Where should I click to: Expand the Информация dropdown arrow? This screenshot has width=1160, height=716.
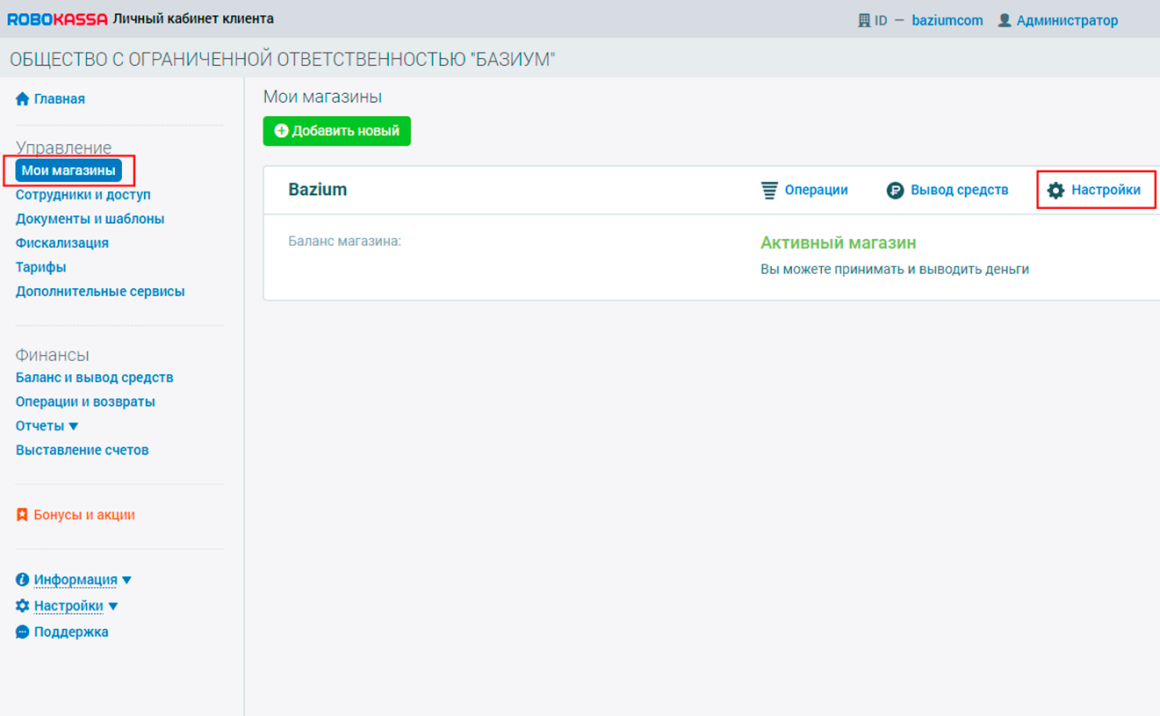(127, 581)
